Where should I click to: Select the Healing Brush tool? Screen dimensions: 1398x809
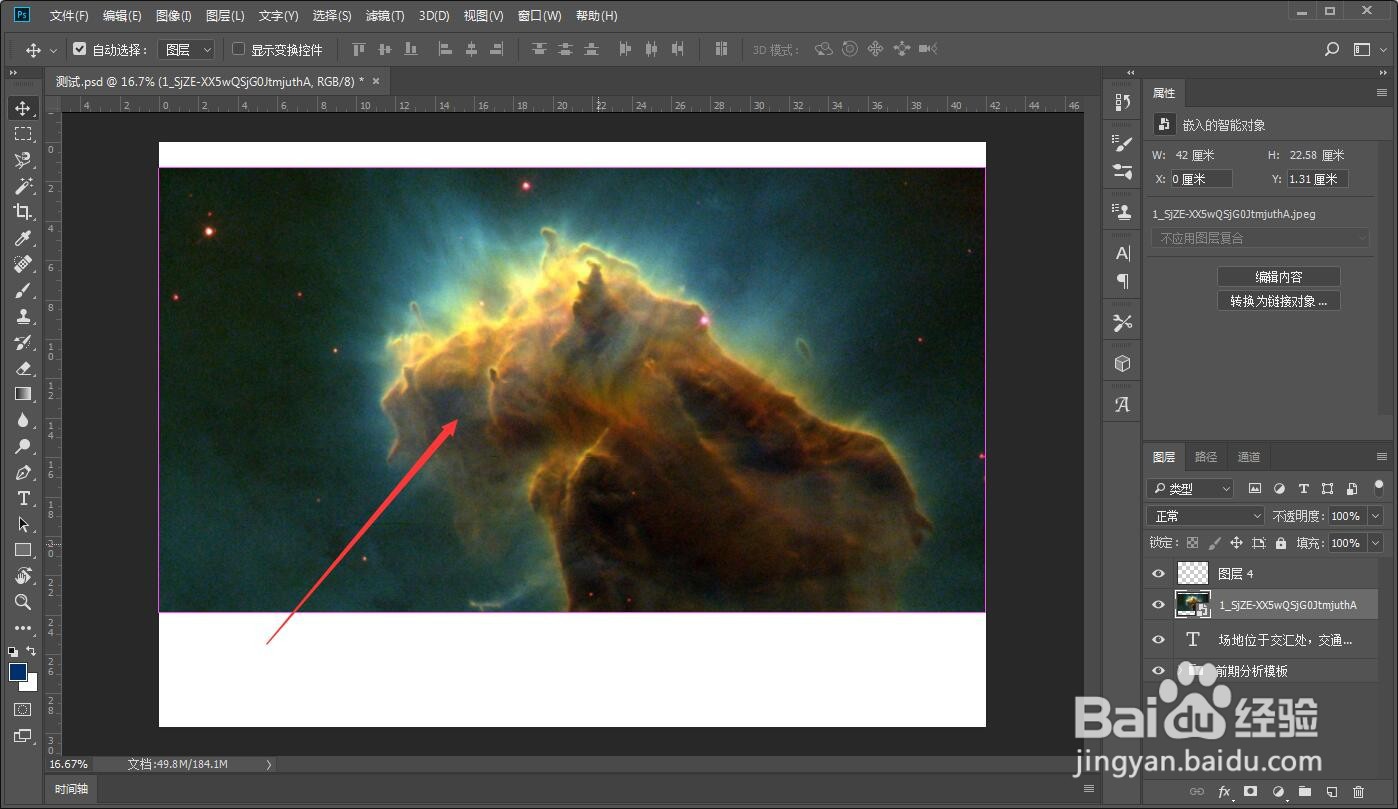23,264
